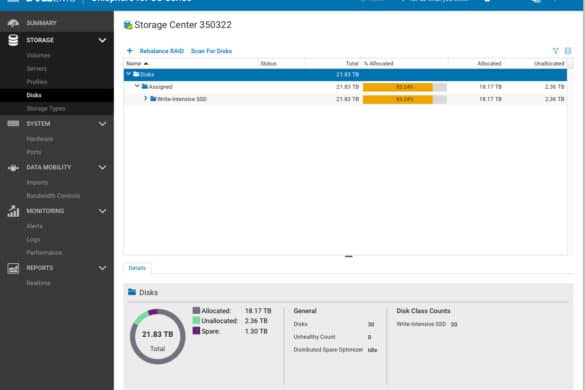Viewport: 585px width, 390px height.
Task: Open Storage Types in sidebar
Action: coord(46,109)
